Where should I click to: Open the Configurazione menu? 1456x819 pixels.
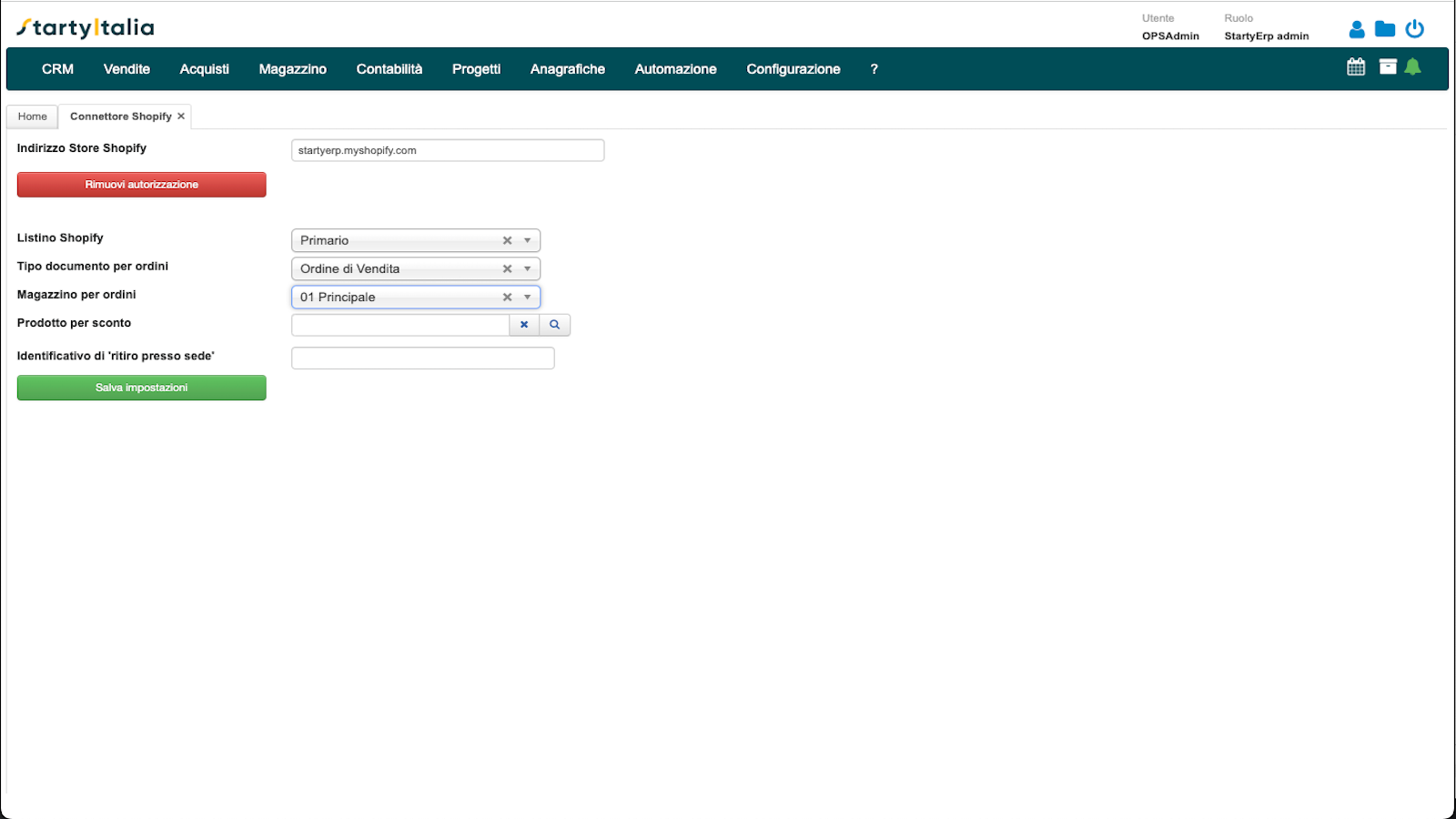click(x=794, y=69)
